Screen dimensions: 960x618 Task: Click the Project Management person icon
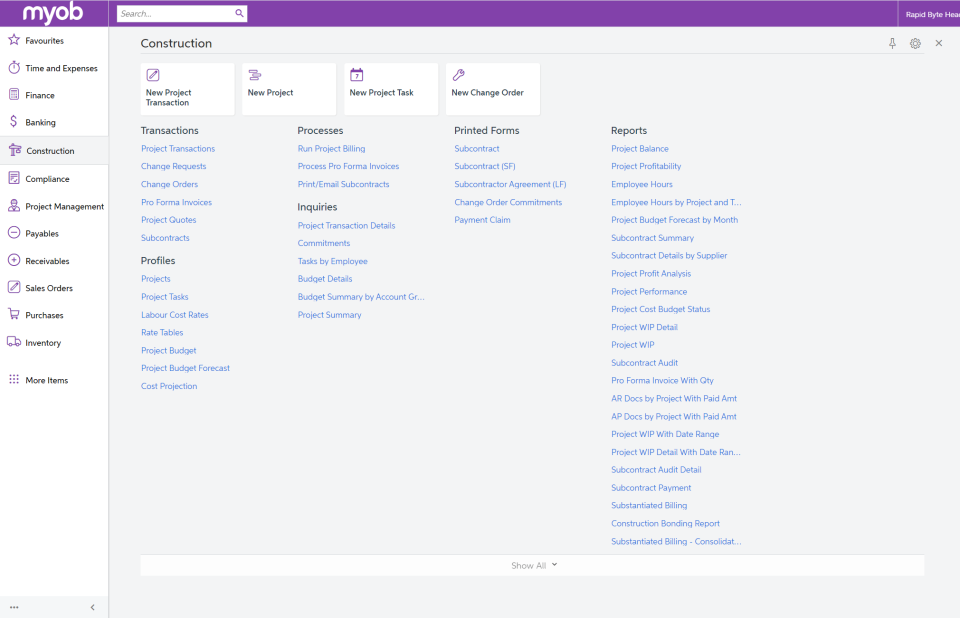pyautogui.click(x=14, y=206)
